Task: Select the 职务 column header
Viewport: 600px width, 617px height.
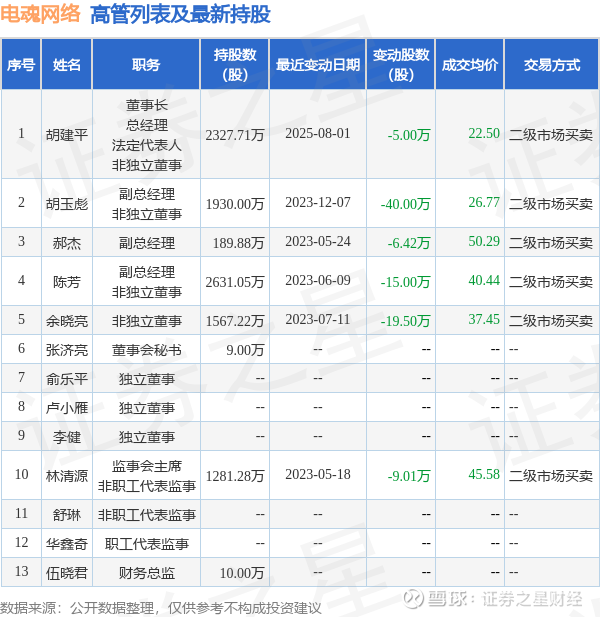Action: (146, 65)
